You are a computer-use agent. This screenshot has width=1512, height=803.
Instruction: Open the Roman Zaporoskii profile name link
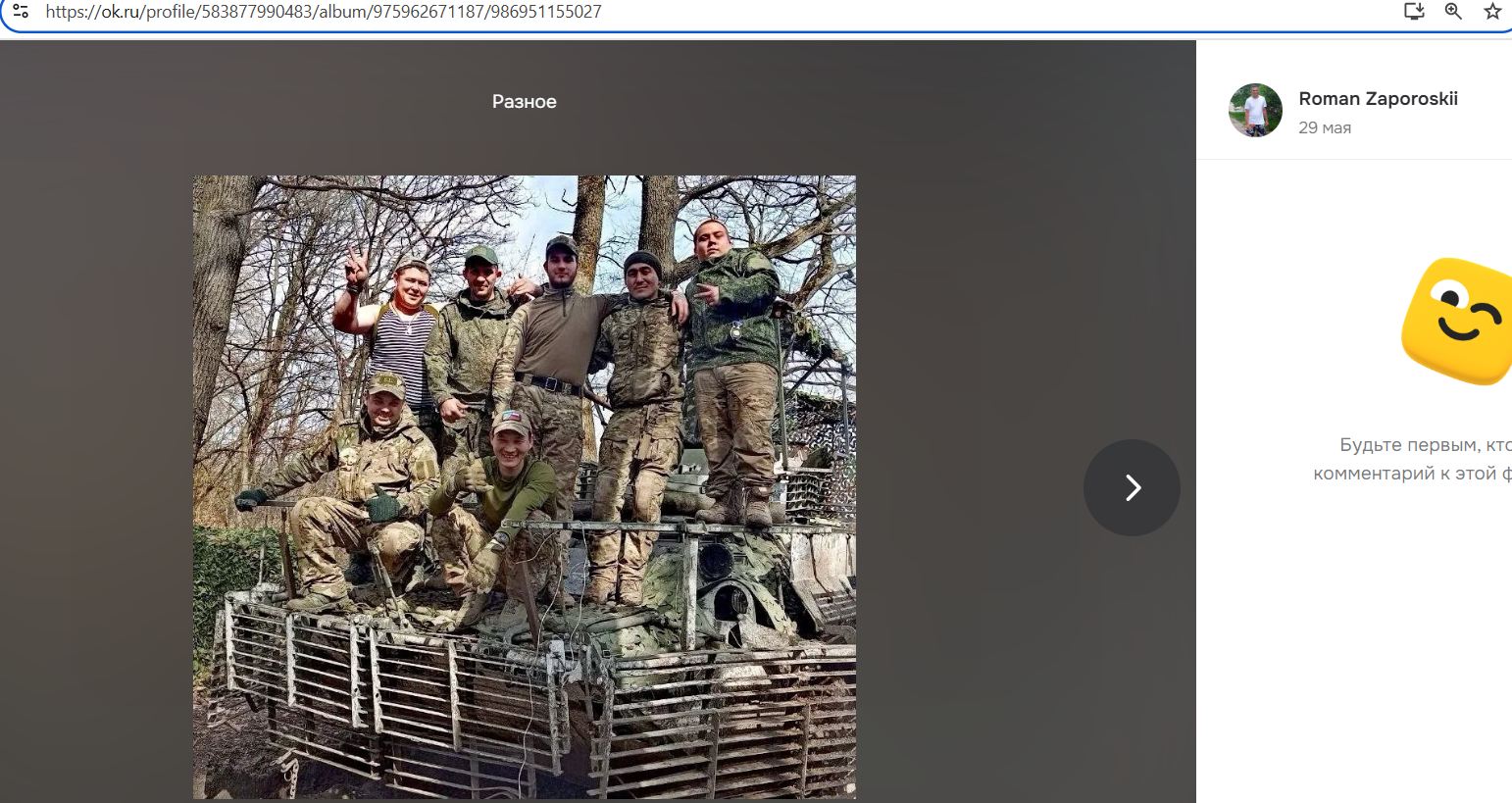1378,98
